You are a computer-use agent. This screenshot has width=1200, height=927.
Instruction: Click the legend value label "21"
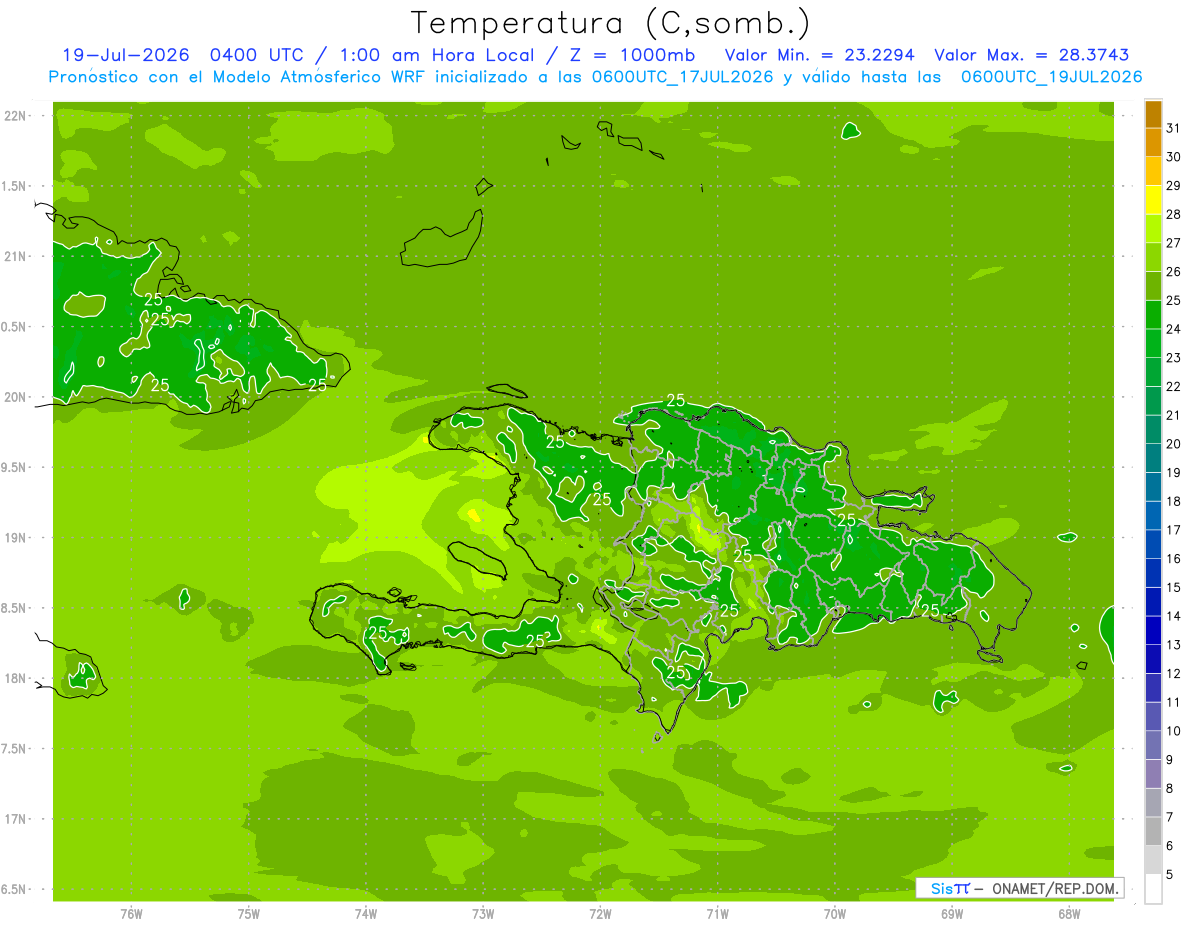[1174, 415]
